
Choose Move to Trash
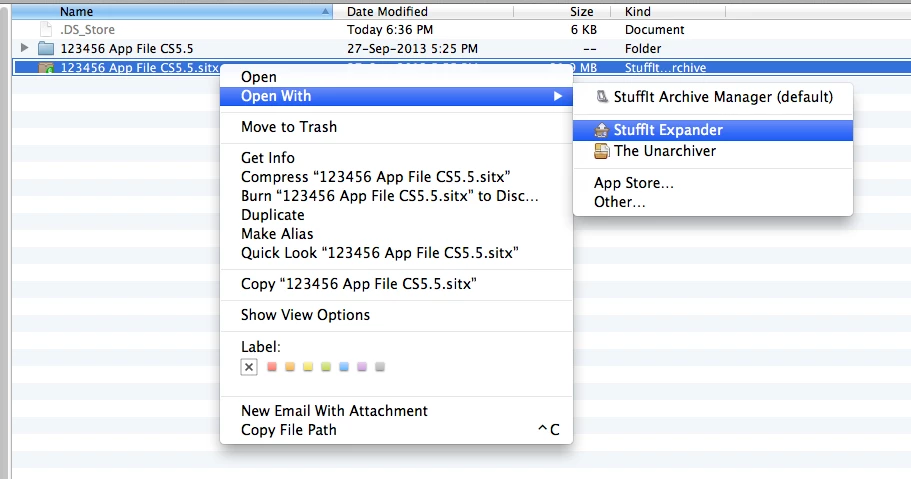(x=396, y=127)
